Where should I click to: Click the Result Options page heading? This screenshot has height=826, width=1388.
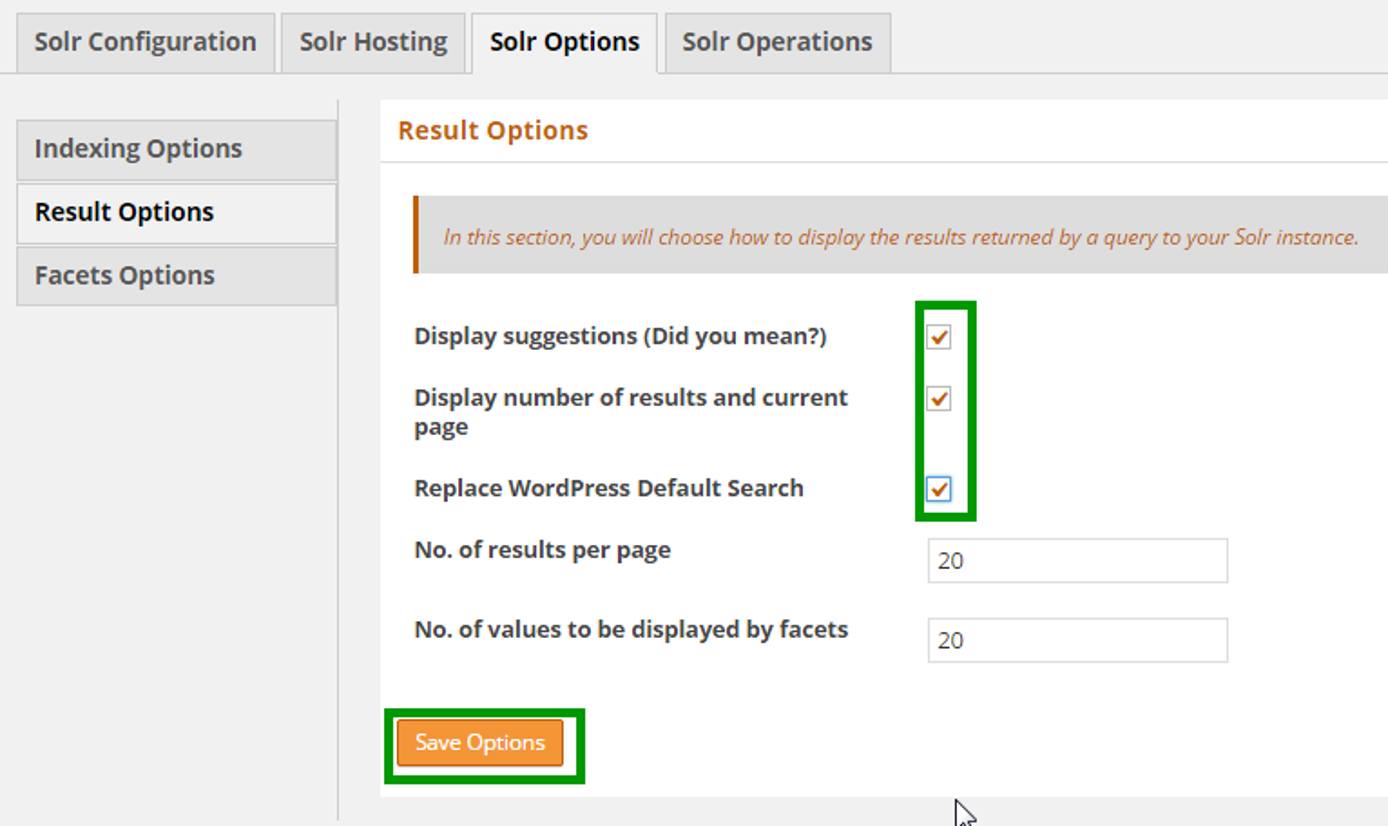tap(492, 129)
